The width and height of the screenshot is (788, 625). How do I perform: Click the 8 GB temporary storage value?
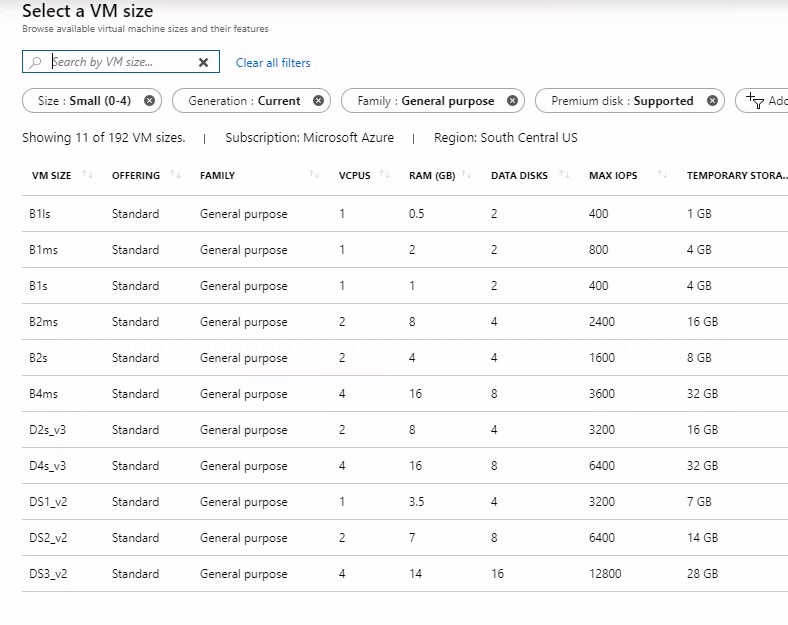click(699, 358)
